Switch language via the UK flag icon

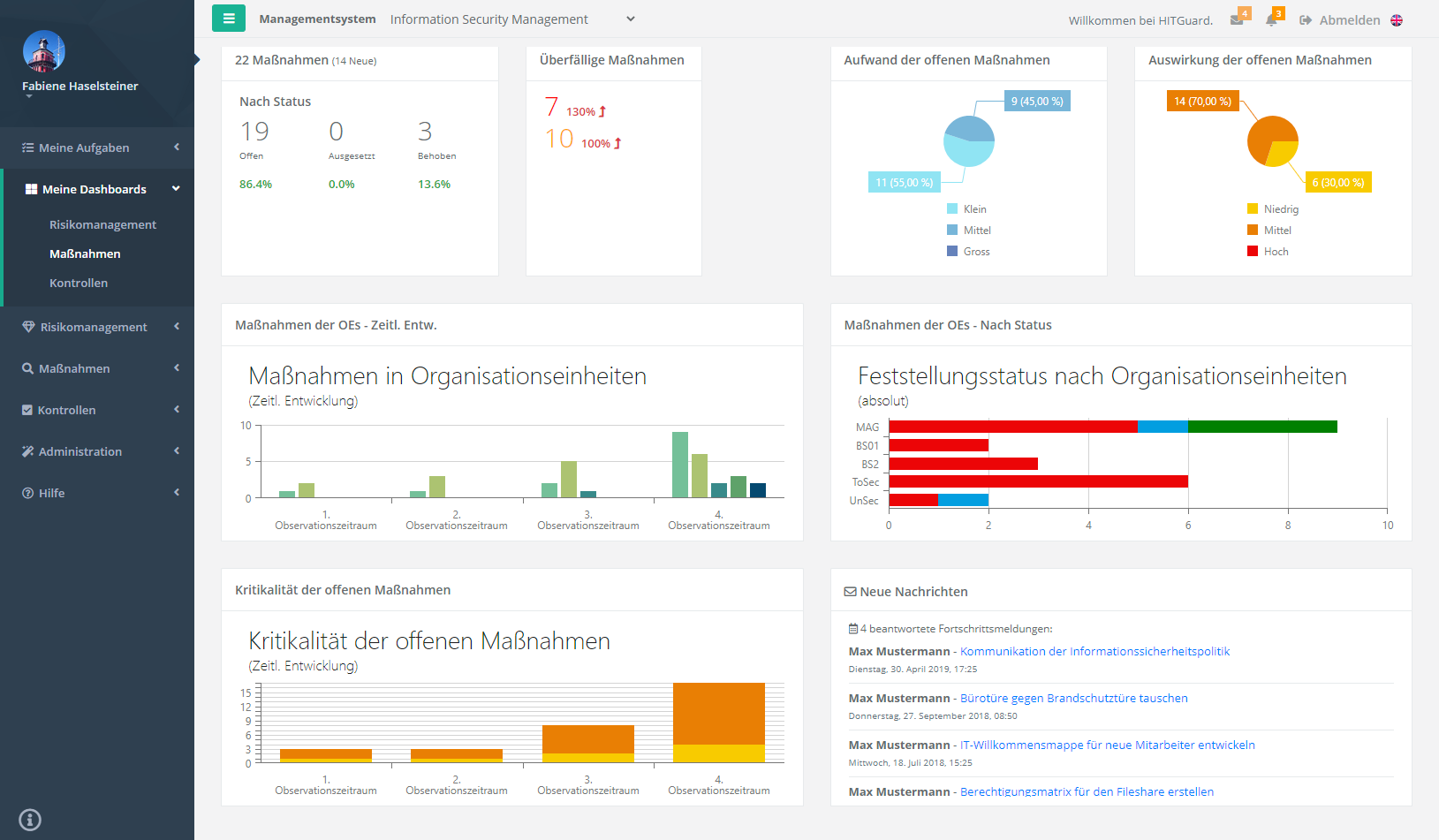1397,20
